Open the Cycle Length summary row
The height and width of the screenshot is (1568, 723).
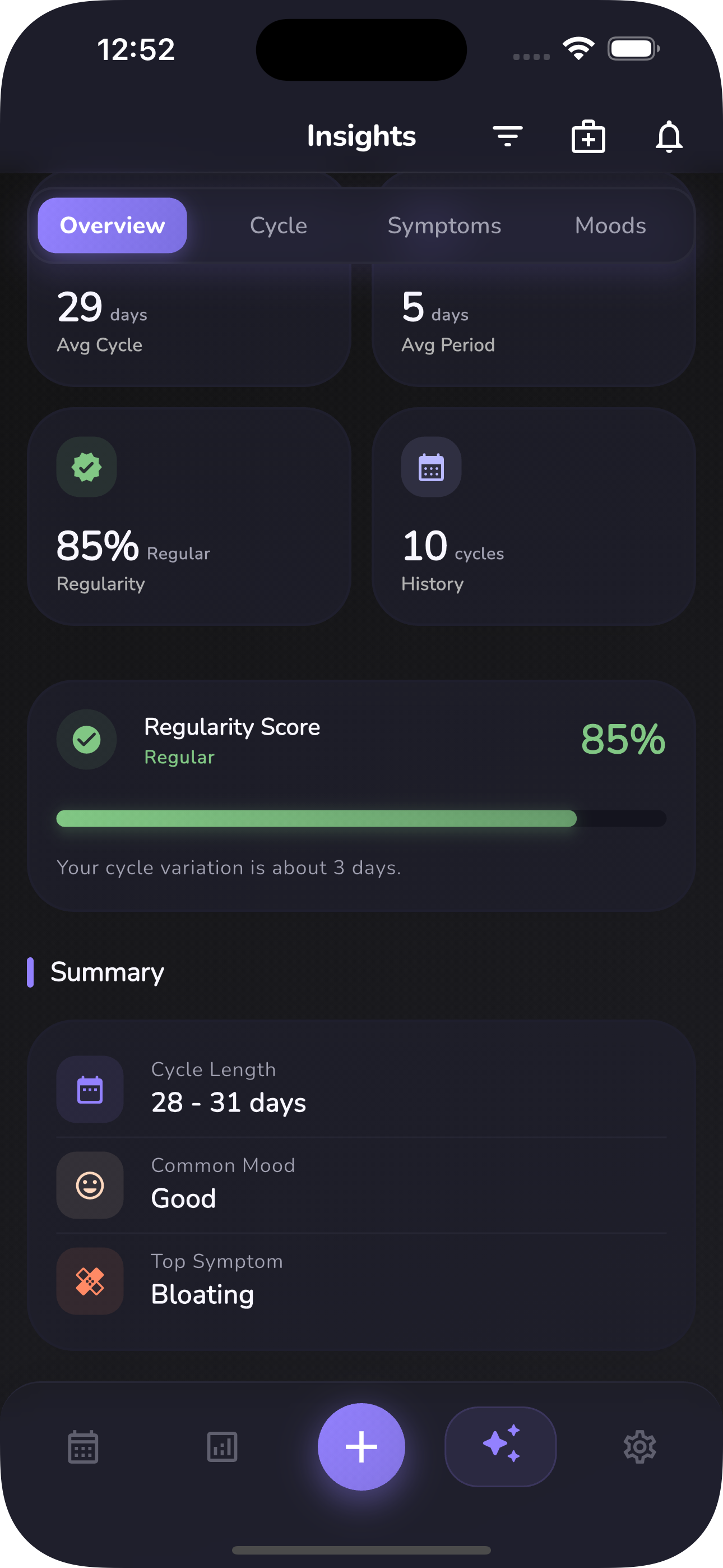tap(361, 1089)
